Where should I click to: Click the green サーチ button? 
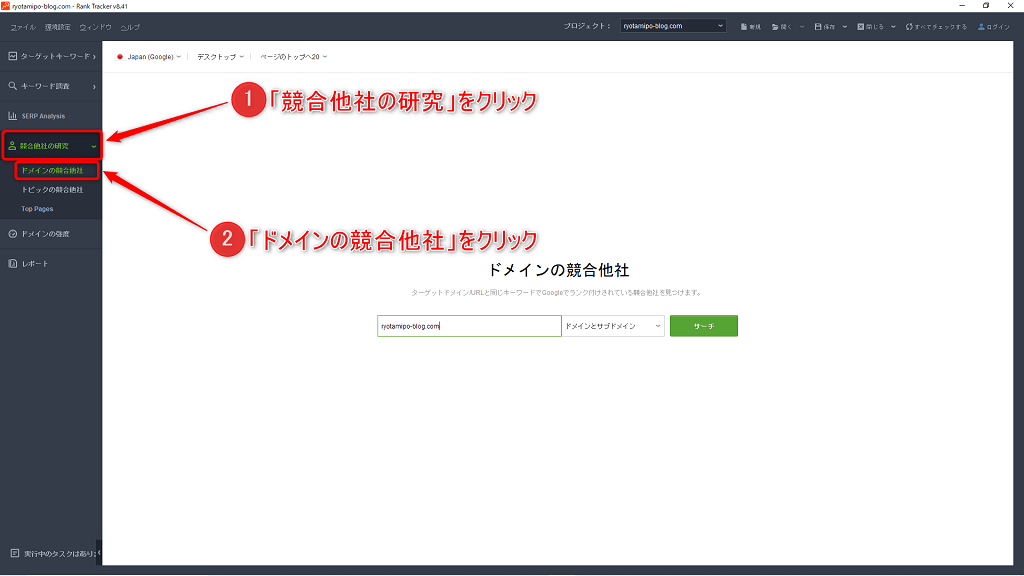click(703, 326)
